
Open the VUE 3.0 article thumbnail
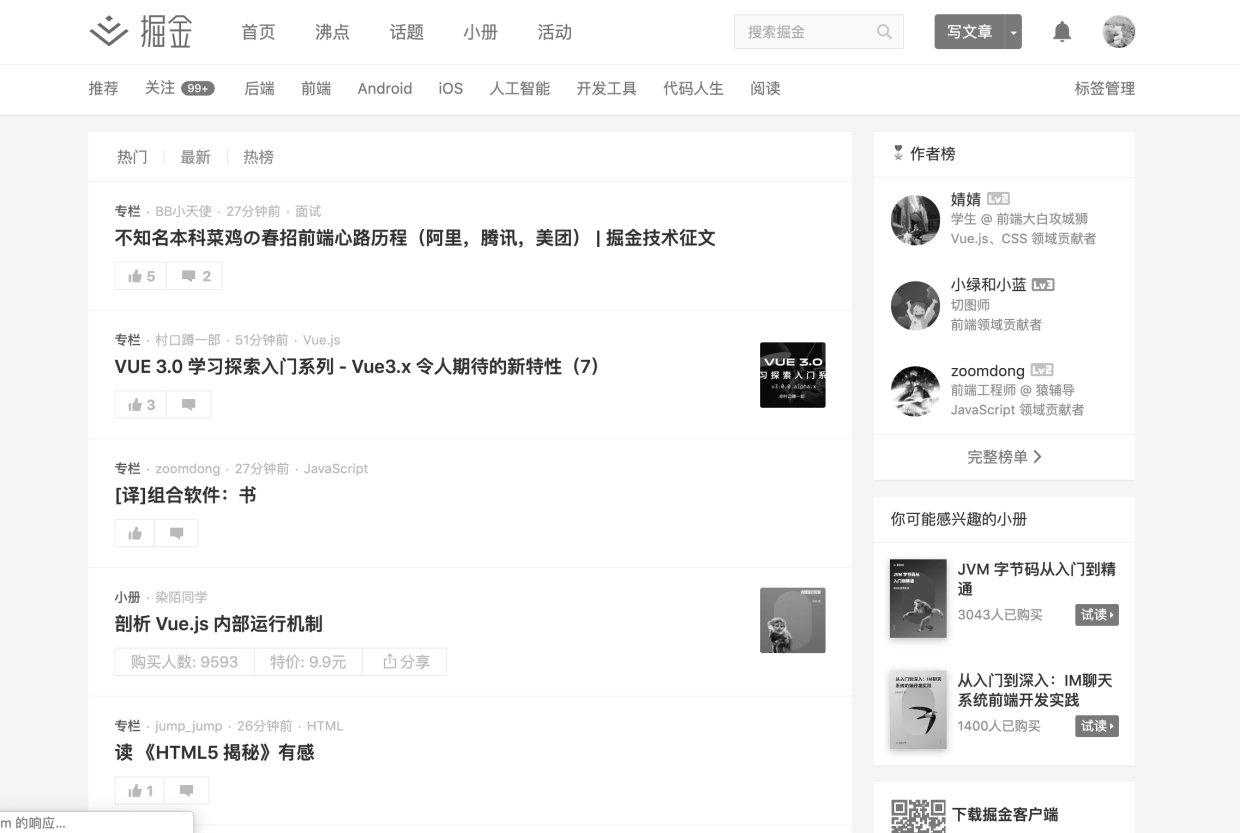pyautogui.click(x=793, y=375)
